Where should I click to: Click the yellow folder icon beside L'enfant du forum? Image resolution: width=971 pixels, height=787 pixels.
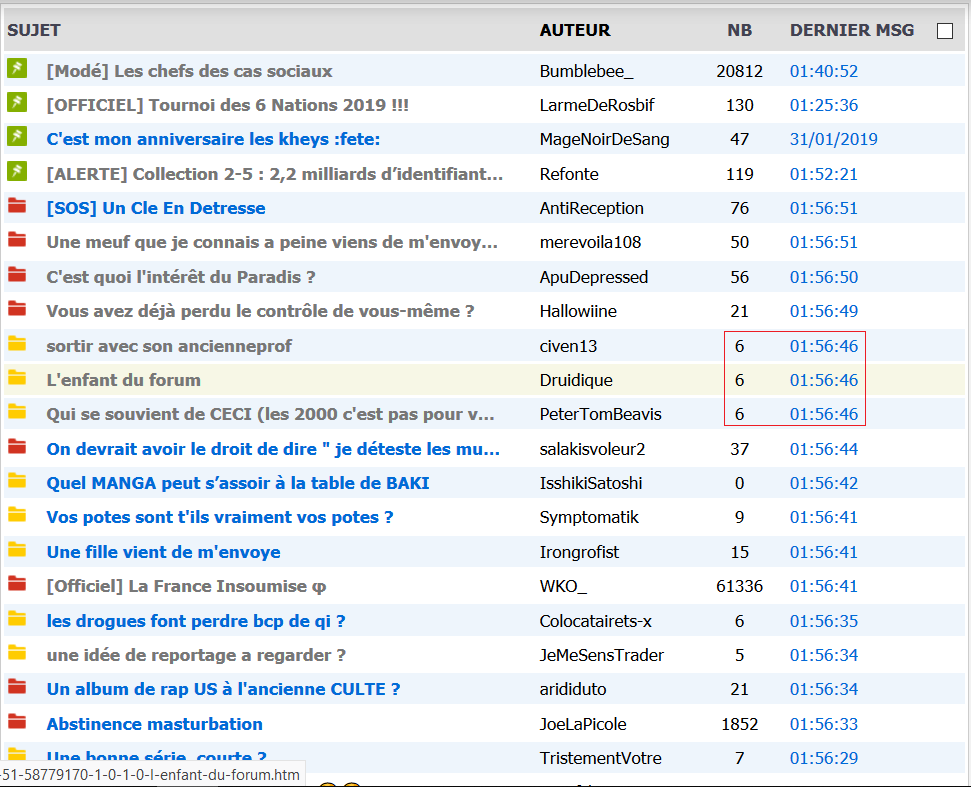17,378
